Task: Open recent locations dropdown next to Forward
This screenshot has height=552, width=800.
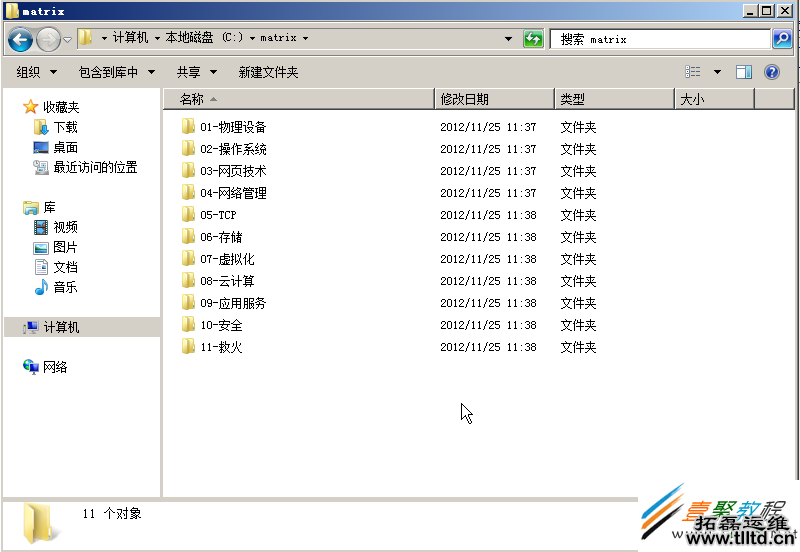Action: (67, 40)
